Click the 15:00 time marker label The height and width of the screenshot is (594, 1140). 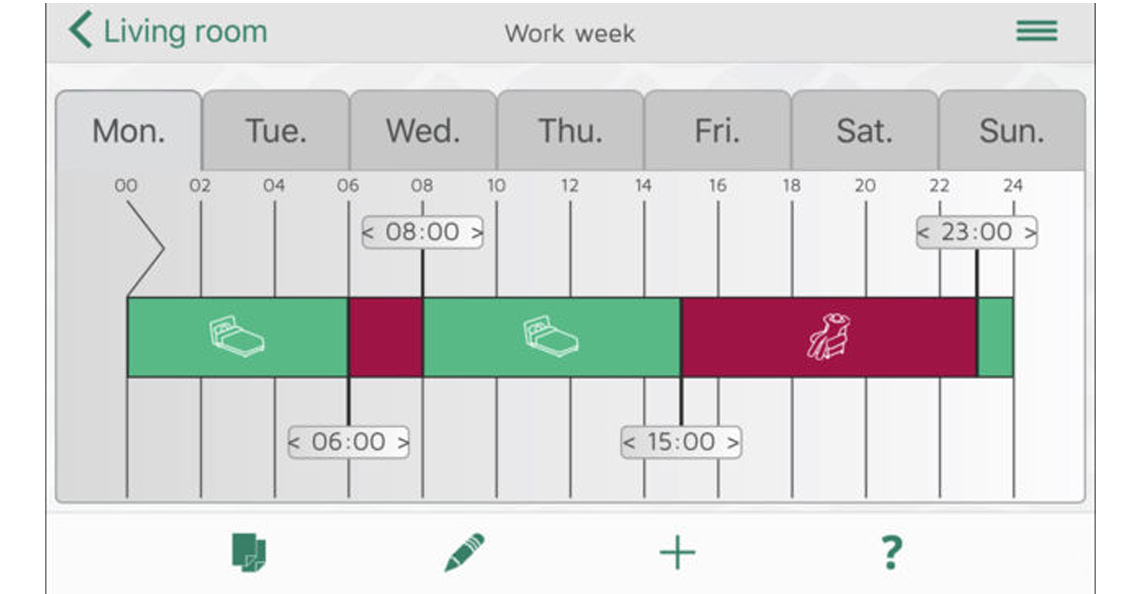pyautogui.click(x=681, y=442)
